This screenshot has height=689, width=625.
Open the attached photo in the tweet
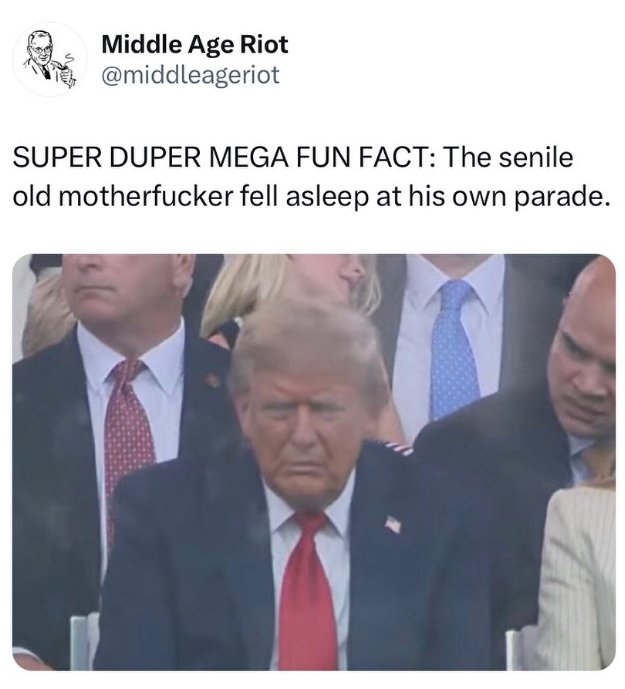click(x=314, y=462)
